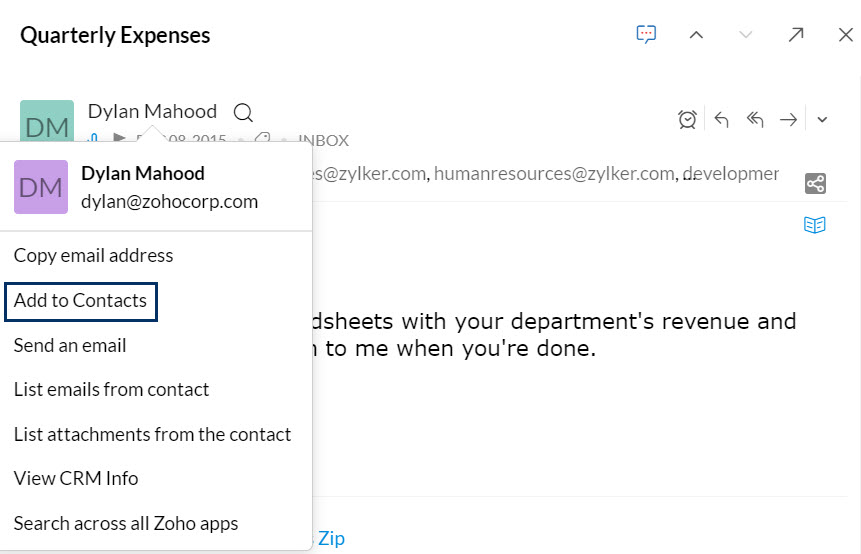Reply all using the double arrow icon
861x554 pixels.
coord(755,119)
